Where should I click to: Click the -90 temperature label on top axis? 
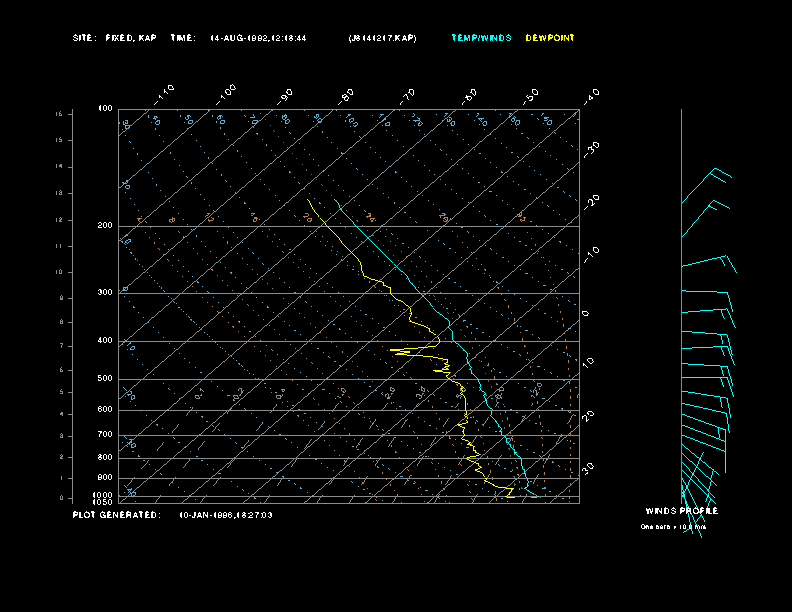tap(284, 97)
